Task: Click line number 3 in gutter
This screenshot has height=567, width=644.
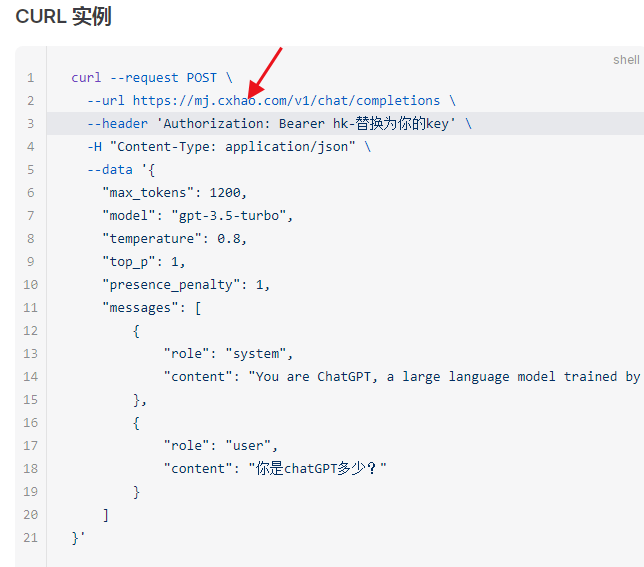Action: point(31,124)
